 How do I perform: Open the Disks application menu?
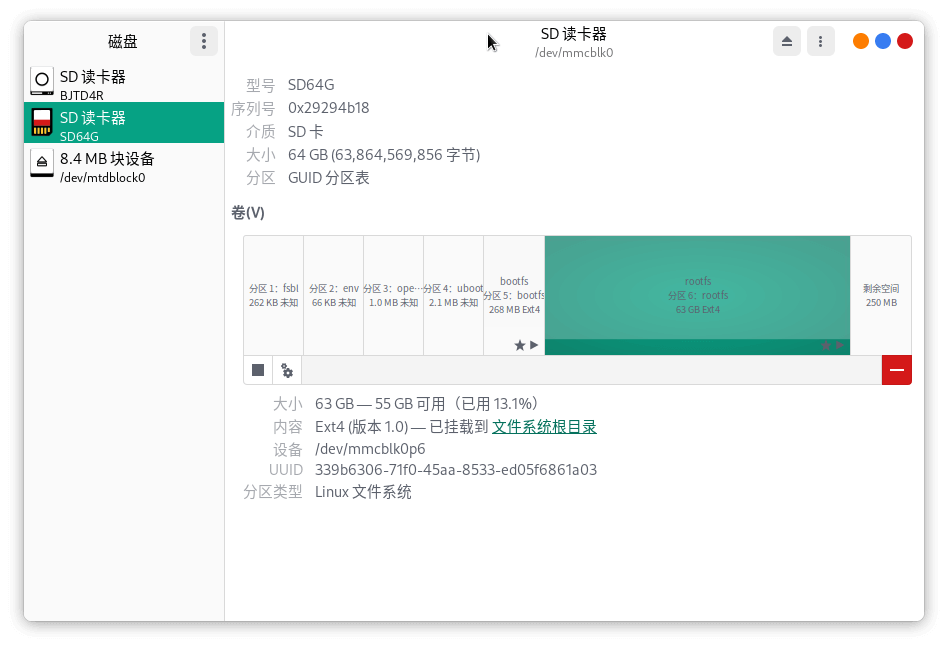pyautogui.click(x=204, y=41)
